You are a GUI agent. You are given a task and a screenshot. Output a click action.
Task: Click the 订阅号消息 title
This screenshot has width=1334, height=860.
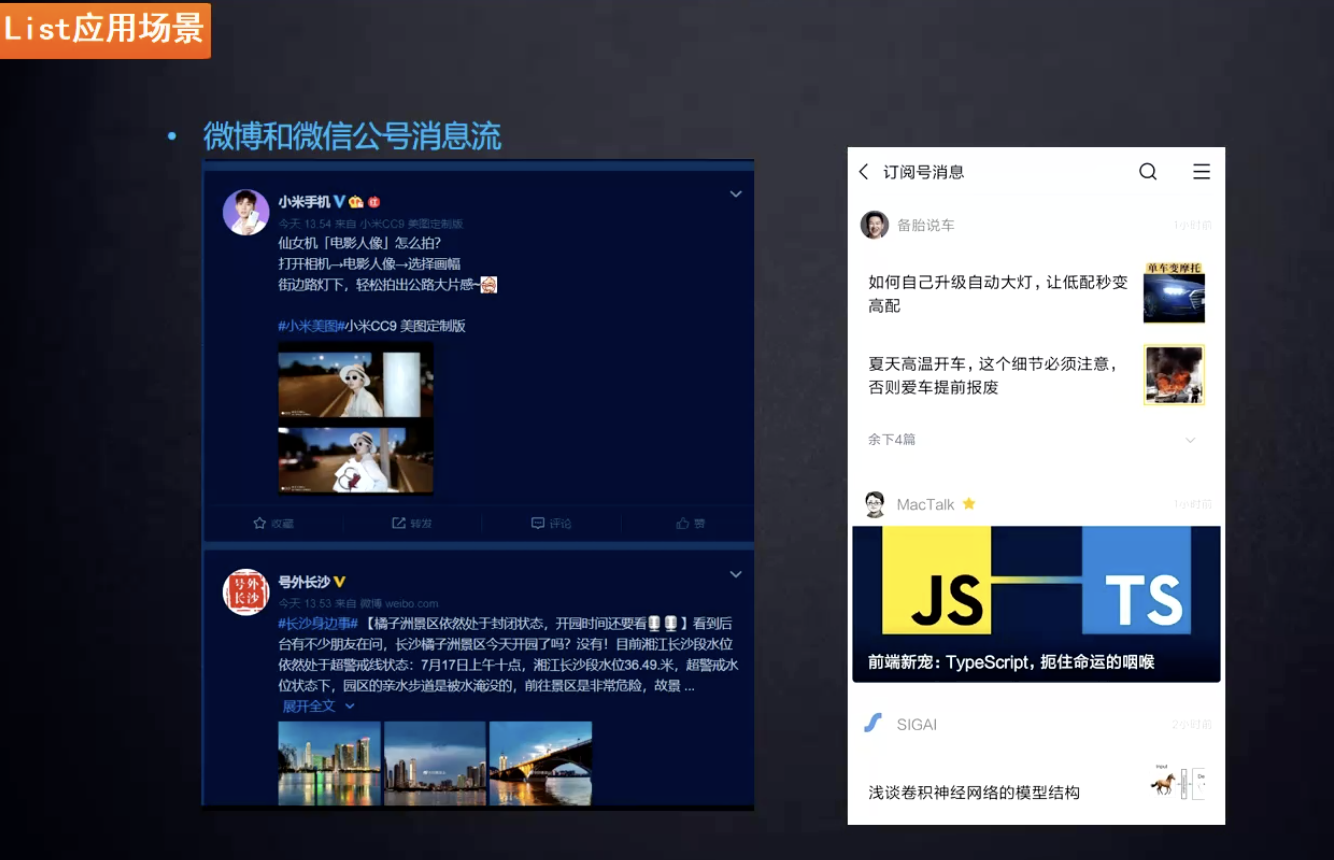(924, 172)
